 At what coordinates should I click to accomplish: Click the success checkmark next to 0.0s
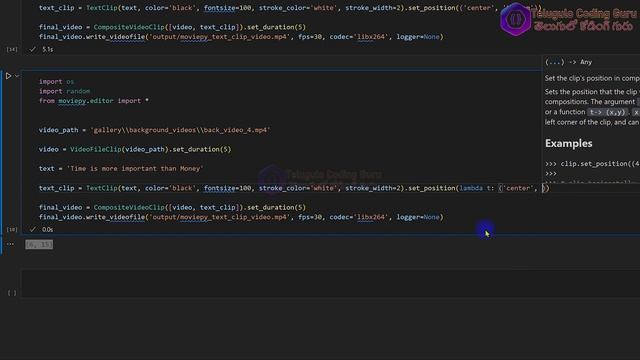click(x=33, y=229)
